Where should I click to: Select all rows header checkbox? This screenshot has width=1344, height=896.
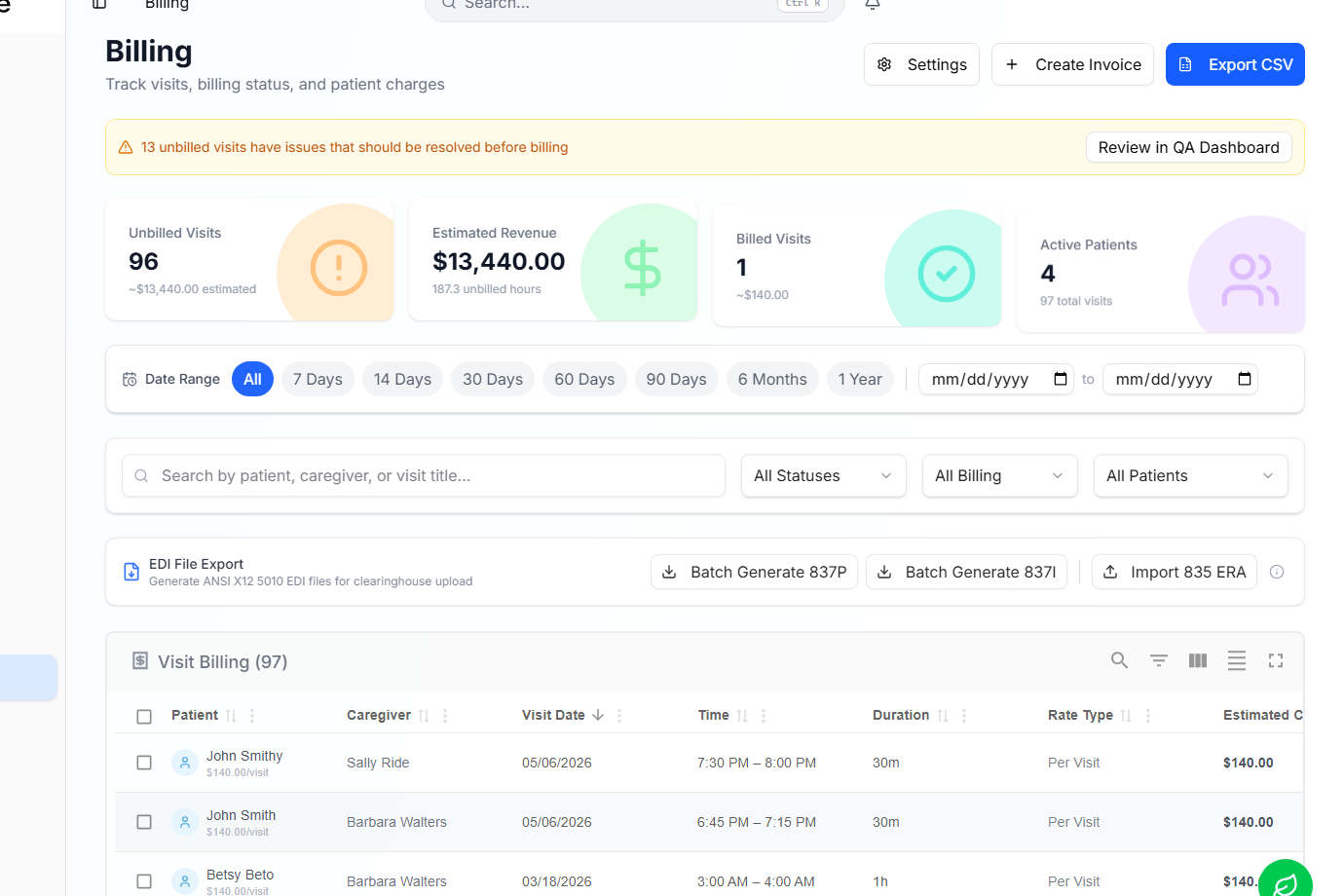(x=144, y=717)
